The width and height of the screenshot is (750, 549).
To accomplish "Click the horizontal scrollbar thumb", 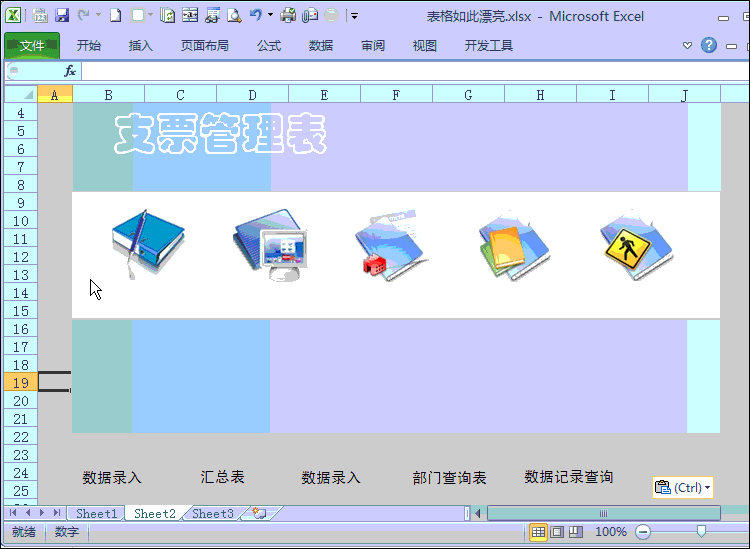I will [x=604, y=513].
